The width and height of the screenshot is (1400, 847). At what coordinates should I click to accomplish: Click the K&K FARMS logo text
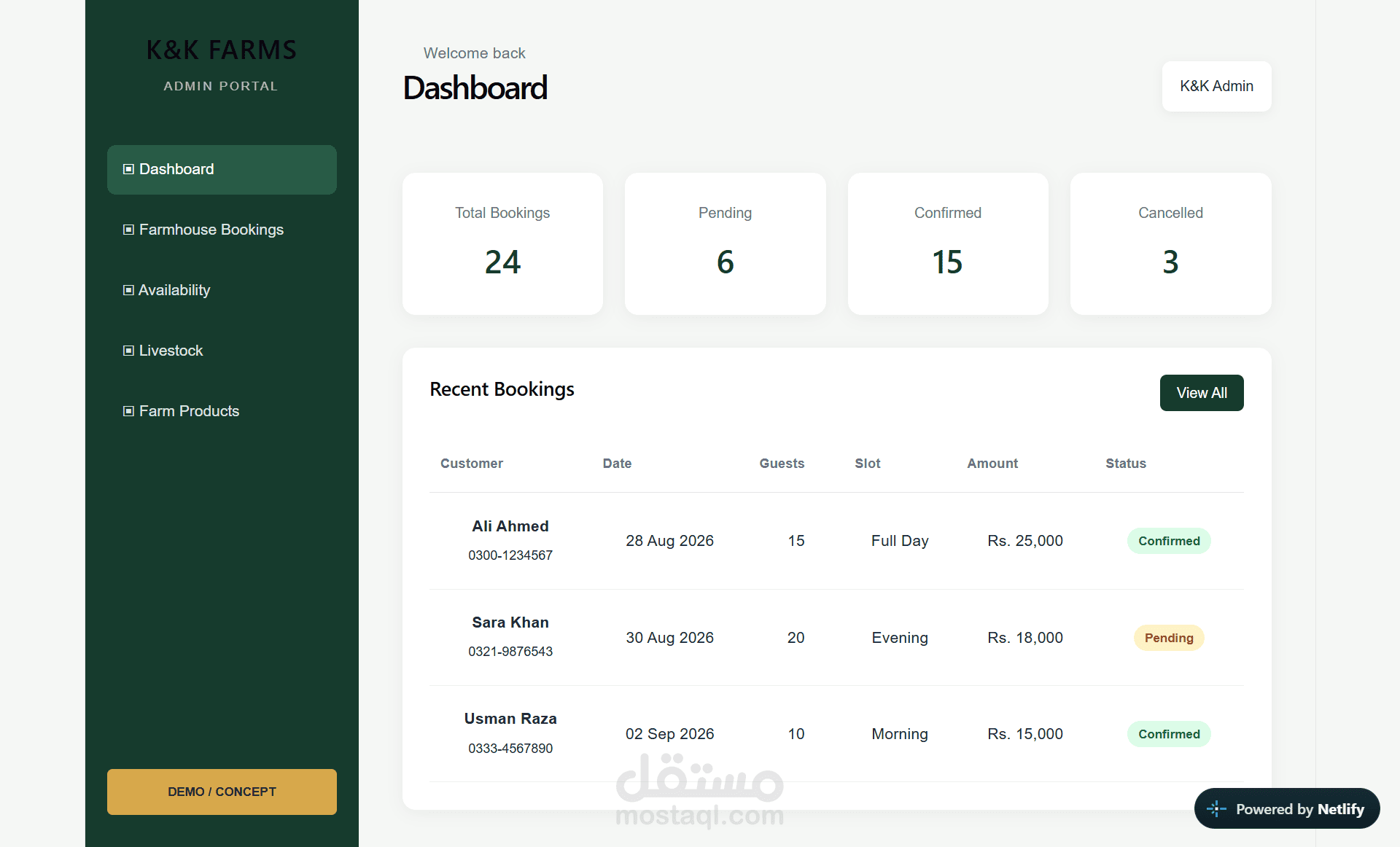(x=222, y=50)
